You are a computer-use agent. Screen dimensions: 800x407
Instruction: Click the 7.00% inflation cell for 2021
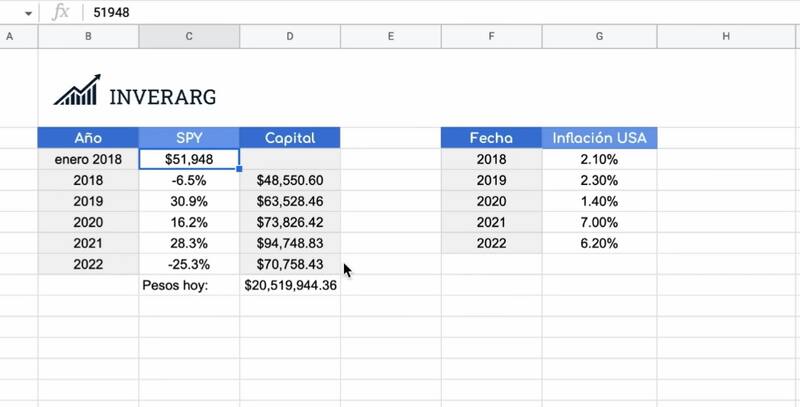[x=599, y=222]
